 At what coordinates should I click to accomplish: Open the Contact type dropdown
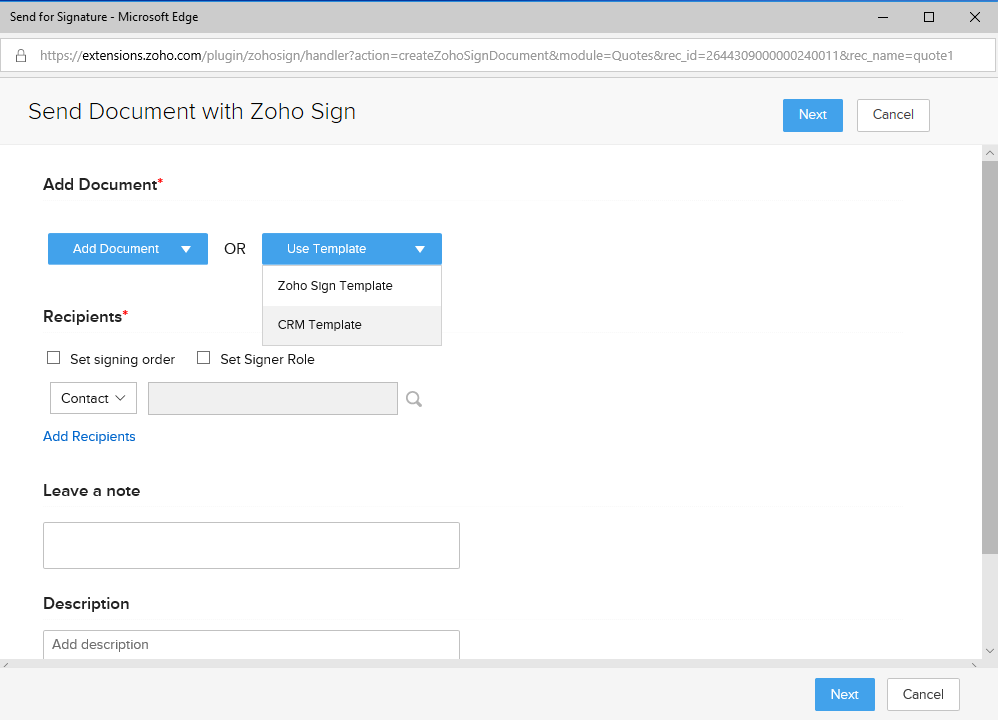pyautogui.click(x=94, y=398)
